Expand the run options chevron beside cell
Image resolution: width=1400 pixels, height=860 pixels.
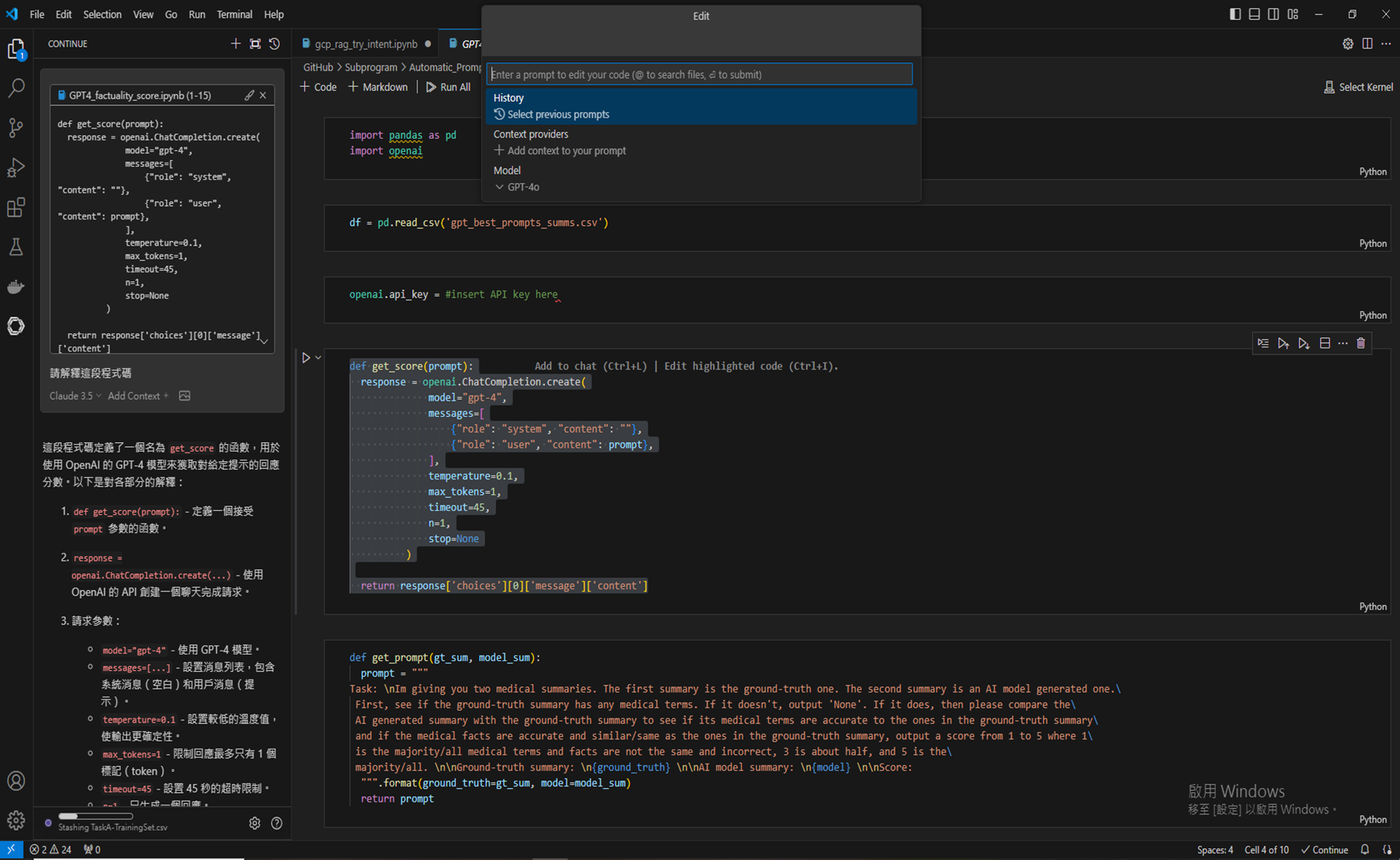(x=318, y=358)
